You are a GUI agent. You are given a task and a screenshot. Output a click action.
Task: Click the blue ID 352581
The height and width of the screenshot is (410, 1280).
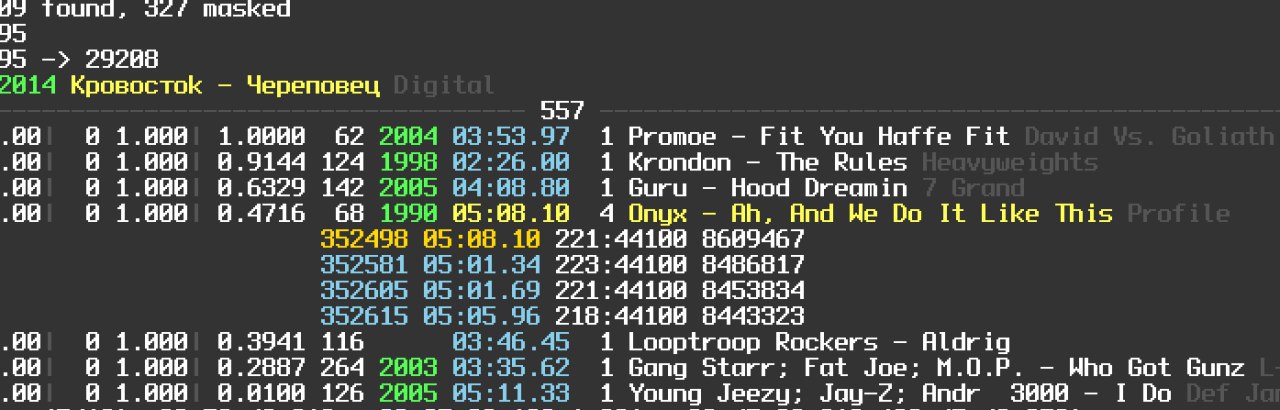click(364, 265)
